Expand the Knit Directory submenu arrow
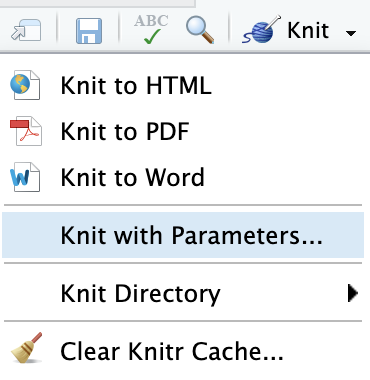This screenshot has height=380, width=370. point(353,293)
